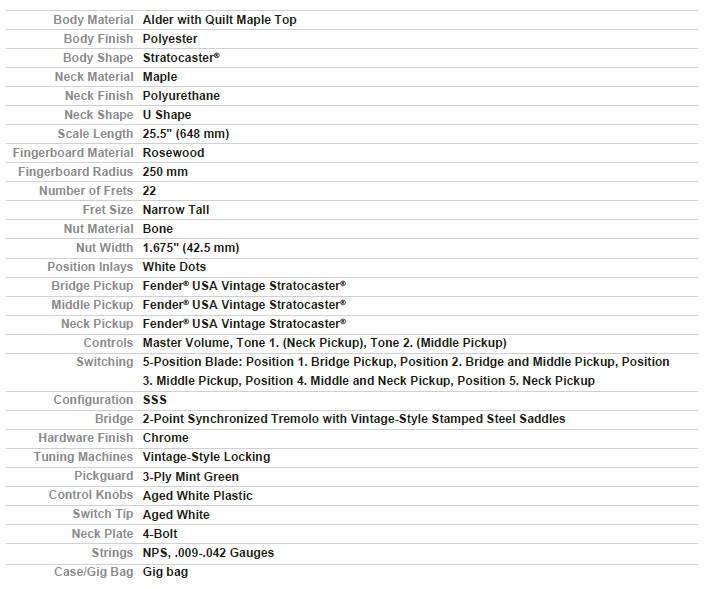Select the Bridge Pickup row's Fender value
This screenshot has height=589, width=711.
[x=244, y=287]
